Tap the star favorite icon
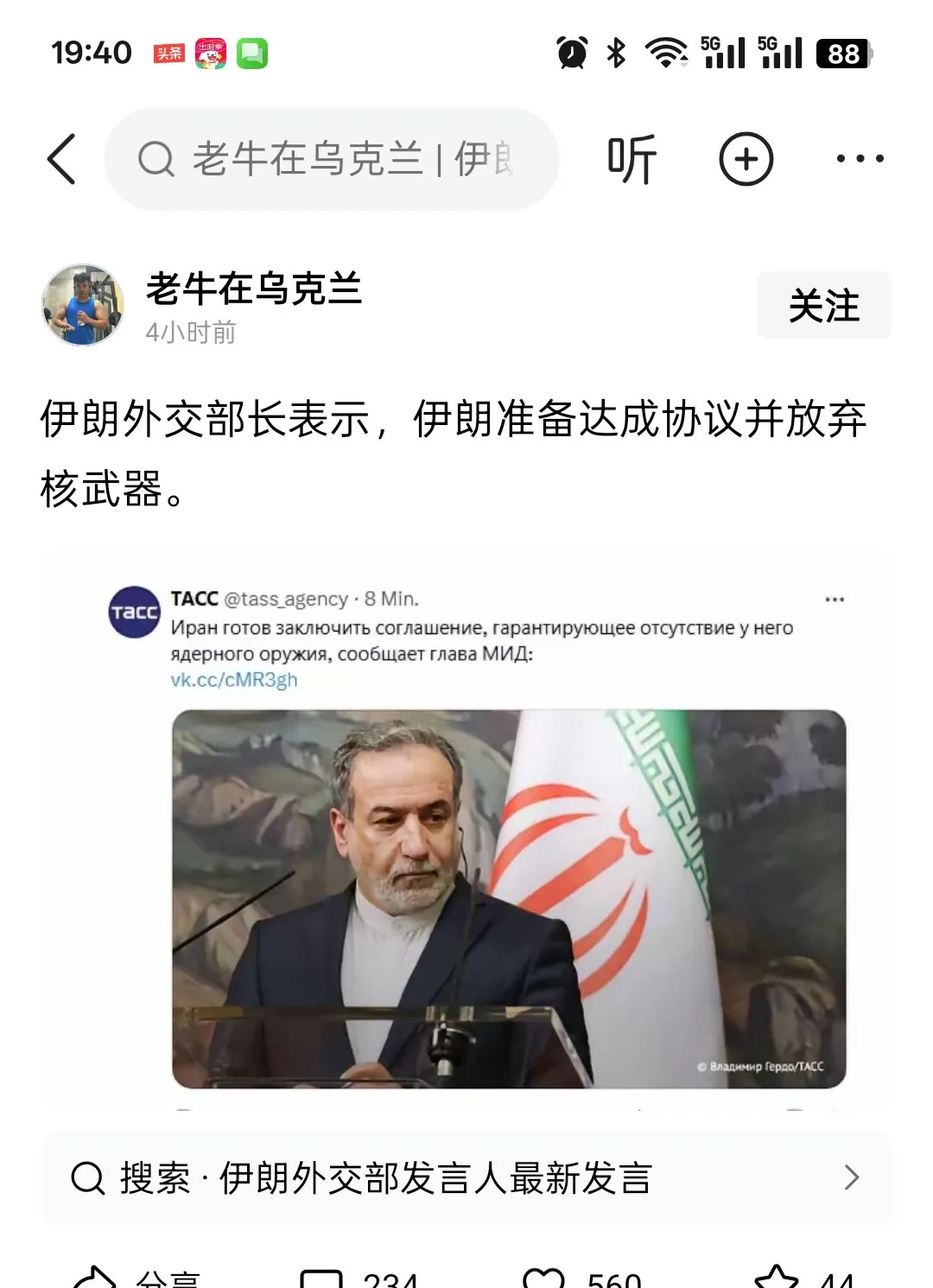Screen dimensions: 933x1288 click(x=777, y=1278)
